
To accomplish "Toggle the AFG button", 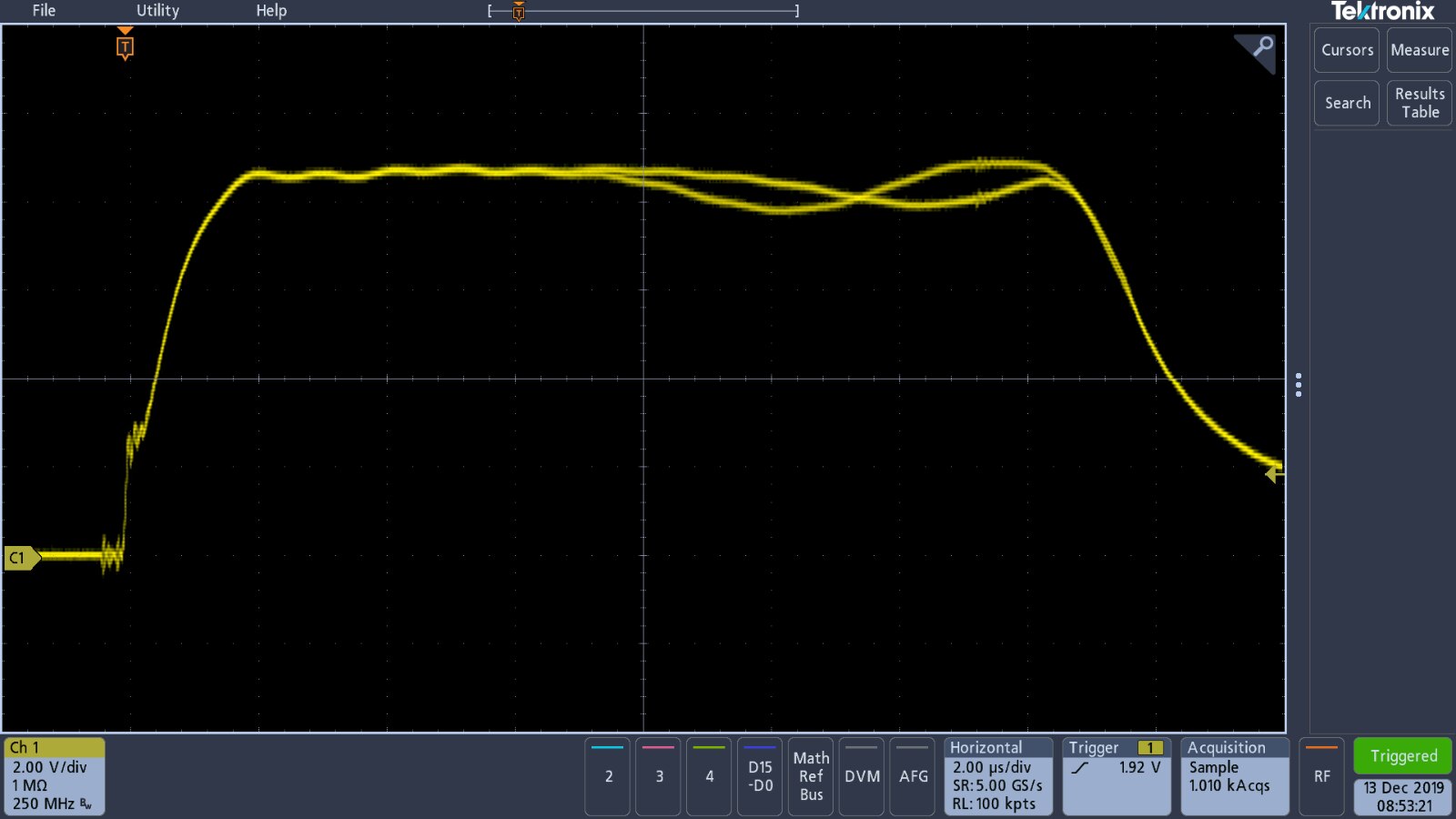I will [913, 776].
